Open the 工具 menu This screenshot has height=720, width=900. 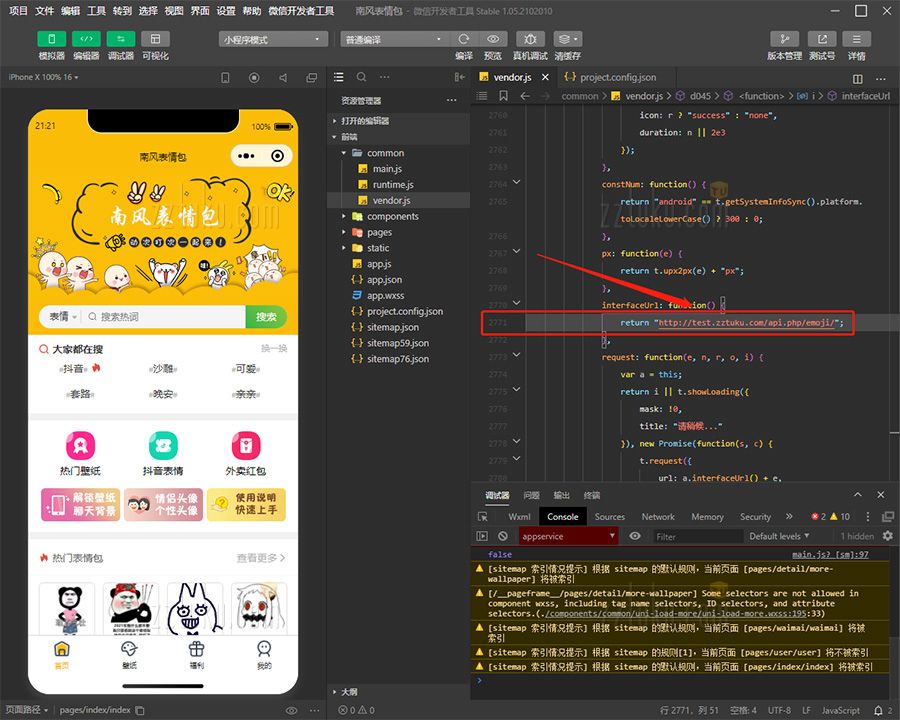pyautogui.click(x=96, y=11)
